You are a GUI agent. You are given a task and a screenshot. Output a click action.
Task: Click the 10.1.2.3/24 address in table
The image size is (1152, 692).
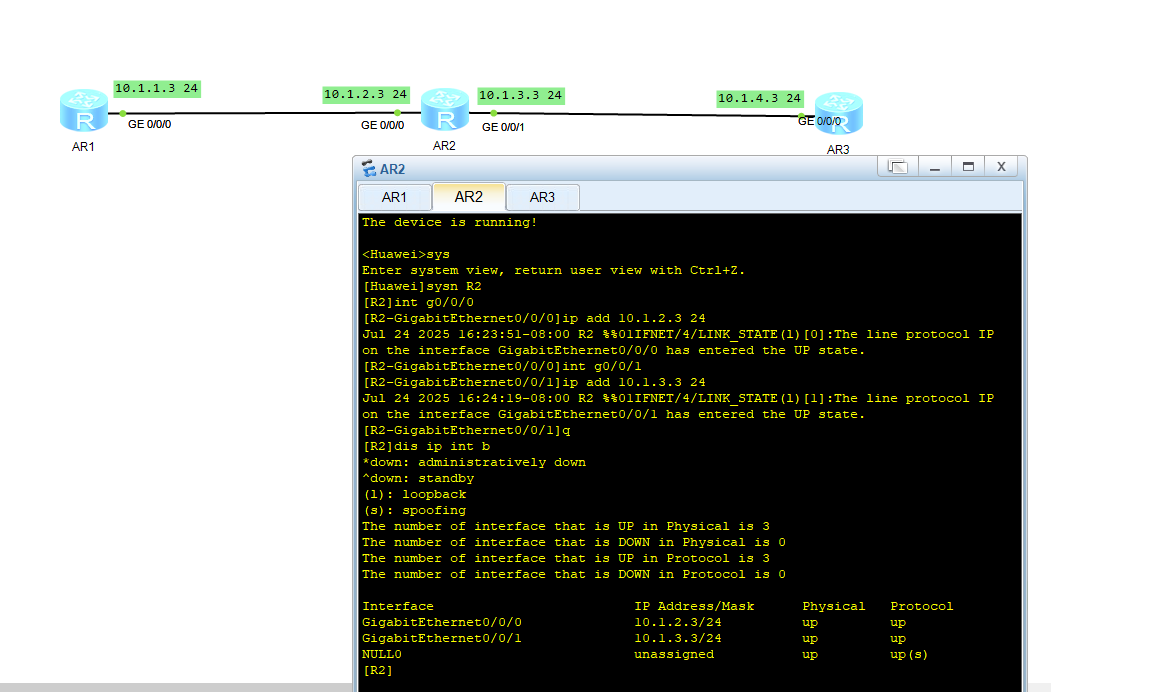[x=677, y=622]
